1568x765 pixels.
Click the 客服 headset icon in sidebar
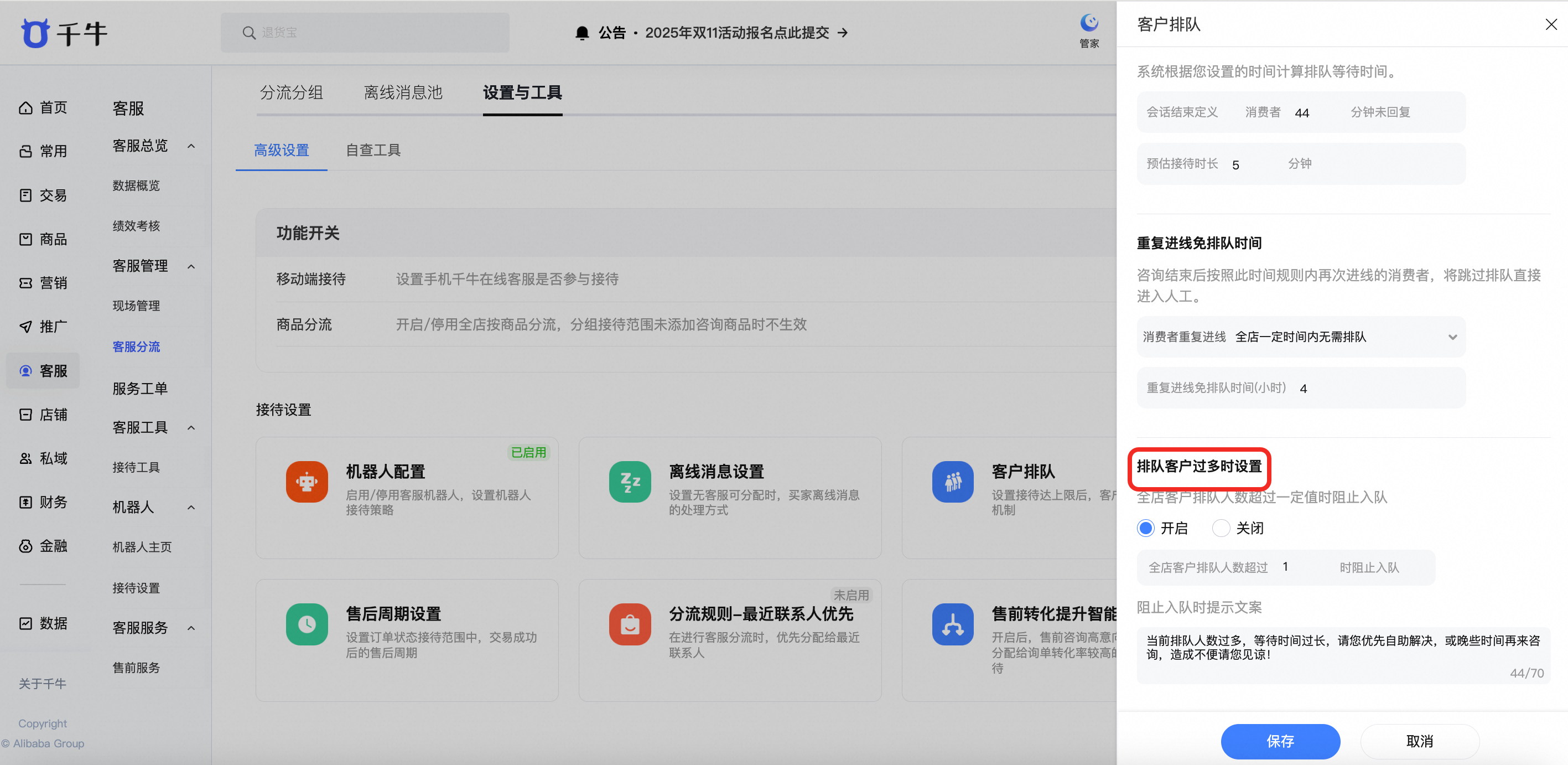[x=25, y=370]
